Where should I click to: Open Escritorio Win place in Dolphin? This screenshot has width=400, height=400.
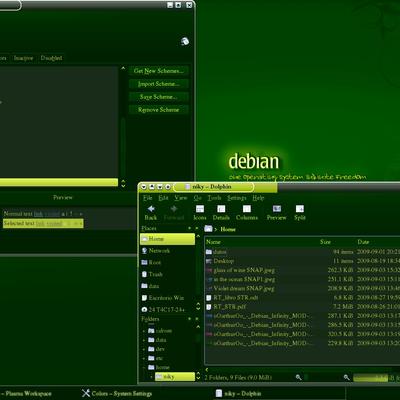pyautogui.click(x=167, y=298)
